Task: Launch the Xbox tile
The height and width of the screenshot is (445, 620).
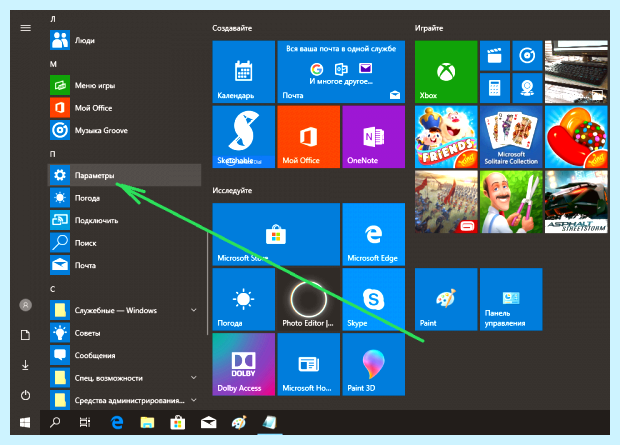Action: tap(446, 72)
